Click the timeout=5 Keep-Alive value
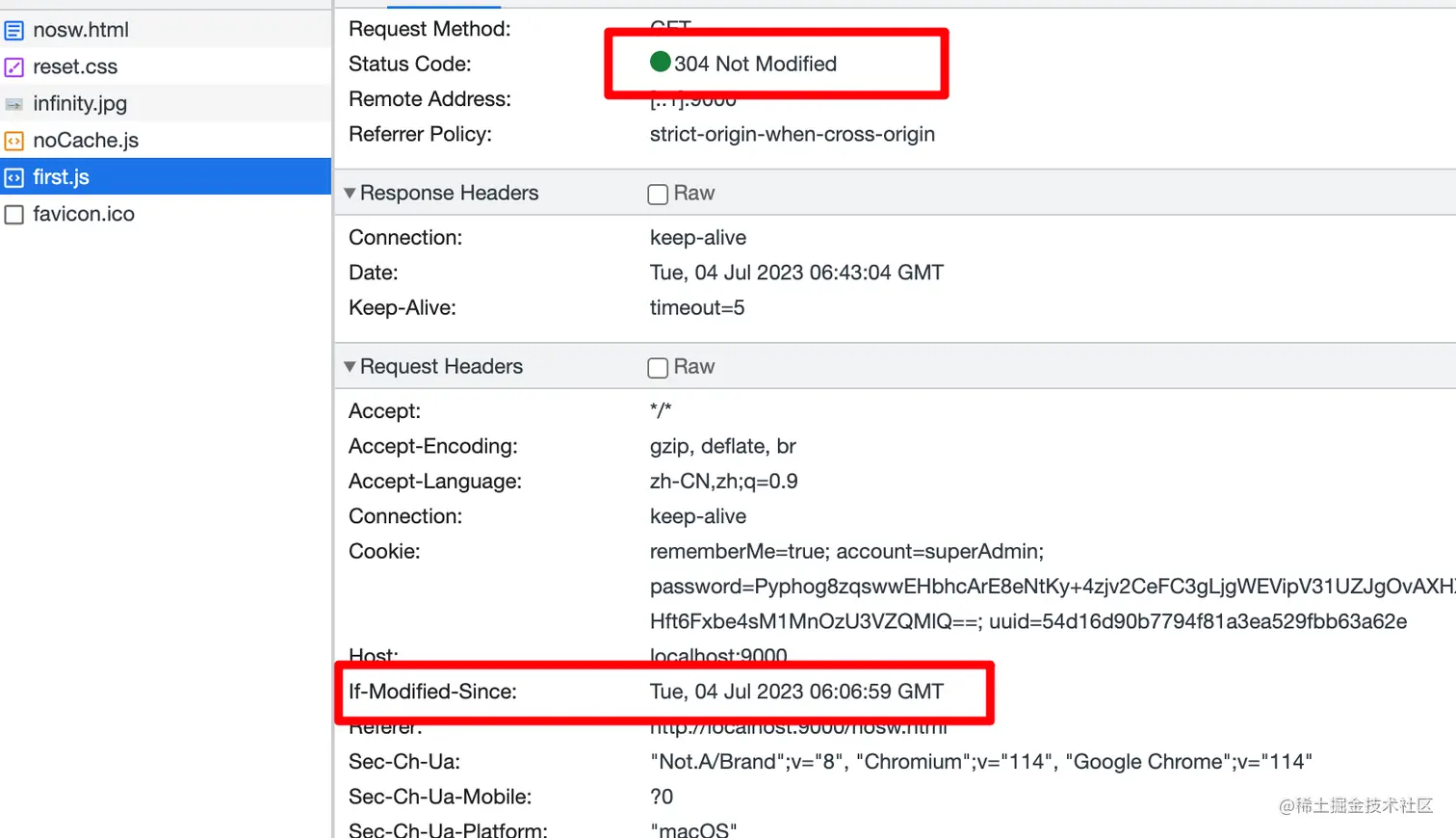1456x838 pixels. [697, 308]
